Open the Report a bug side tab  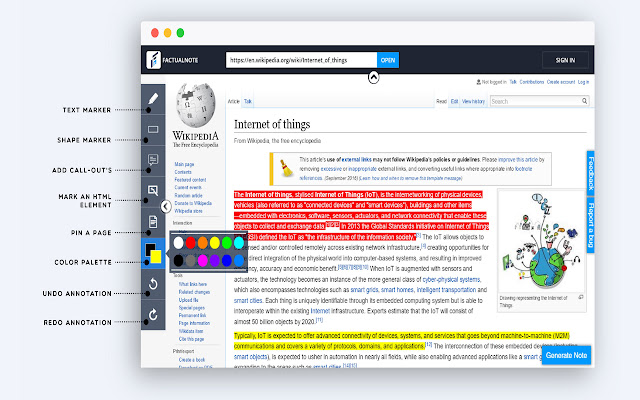(591, 225)
